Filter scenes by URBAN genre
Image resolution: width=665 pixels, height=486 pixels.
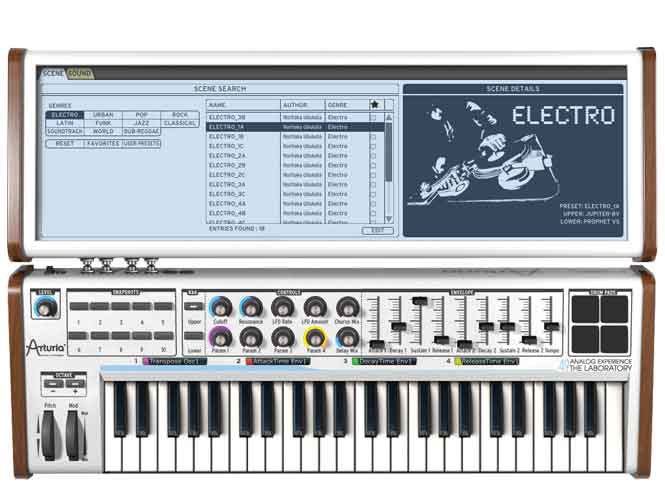click(103, 115)
